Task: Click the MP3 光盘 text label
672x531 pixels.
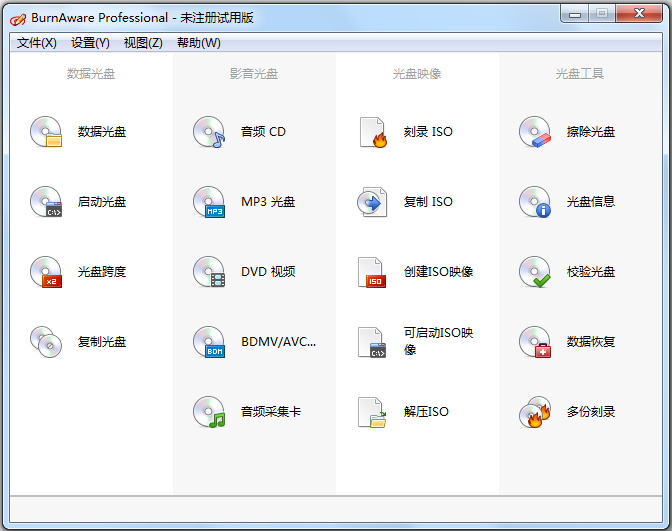Action: pyautogui.click(x=268, y=201)
